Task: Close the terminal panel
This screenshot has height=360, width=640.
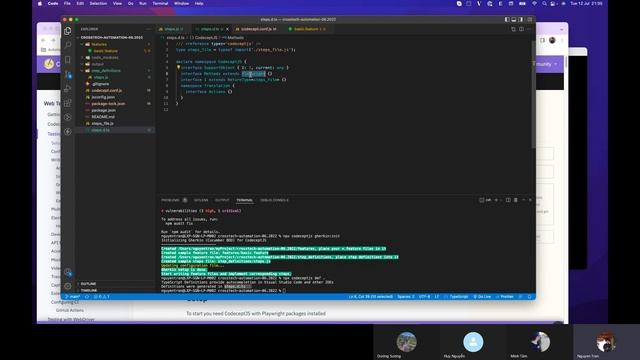Action: (x=530, y=200)
